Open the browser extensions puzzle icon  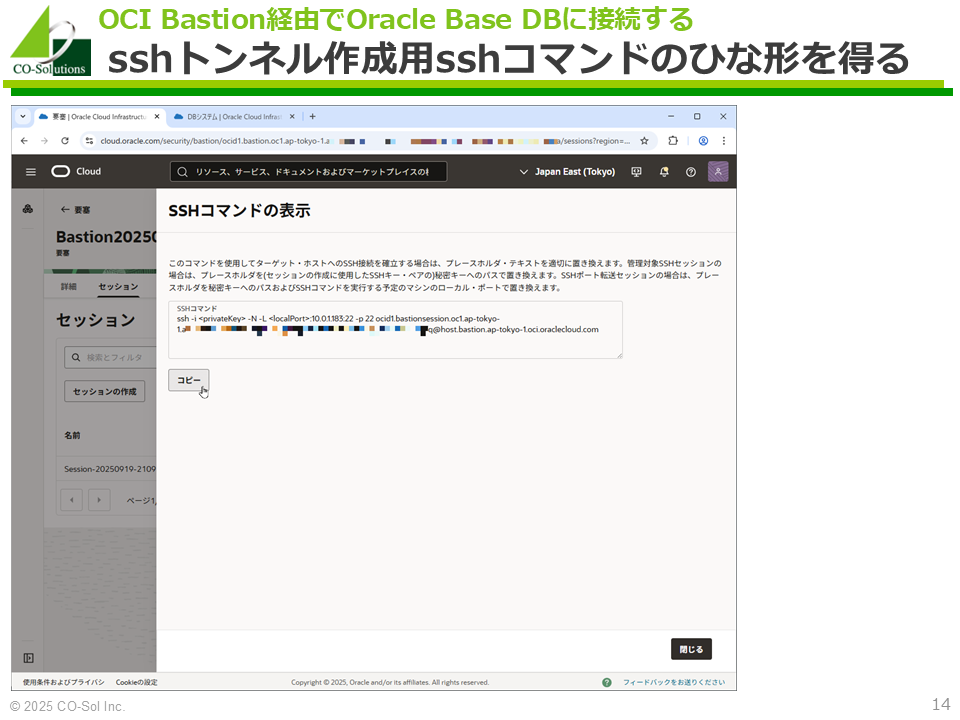(x=673, y=141)
